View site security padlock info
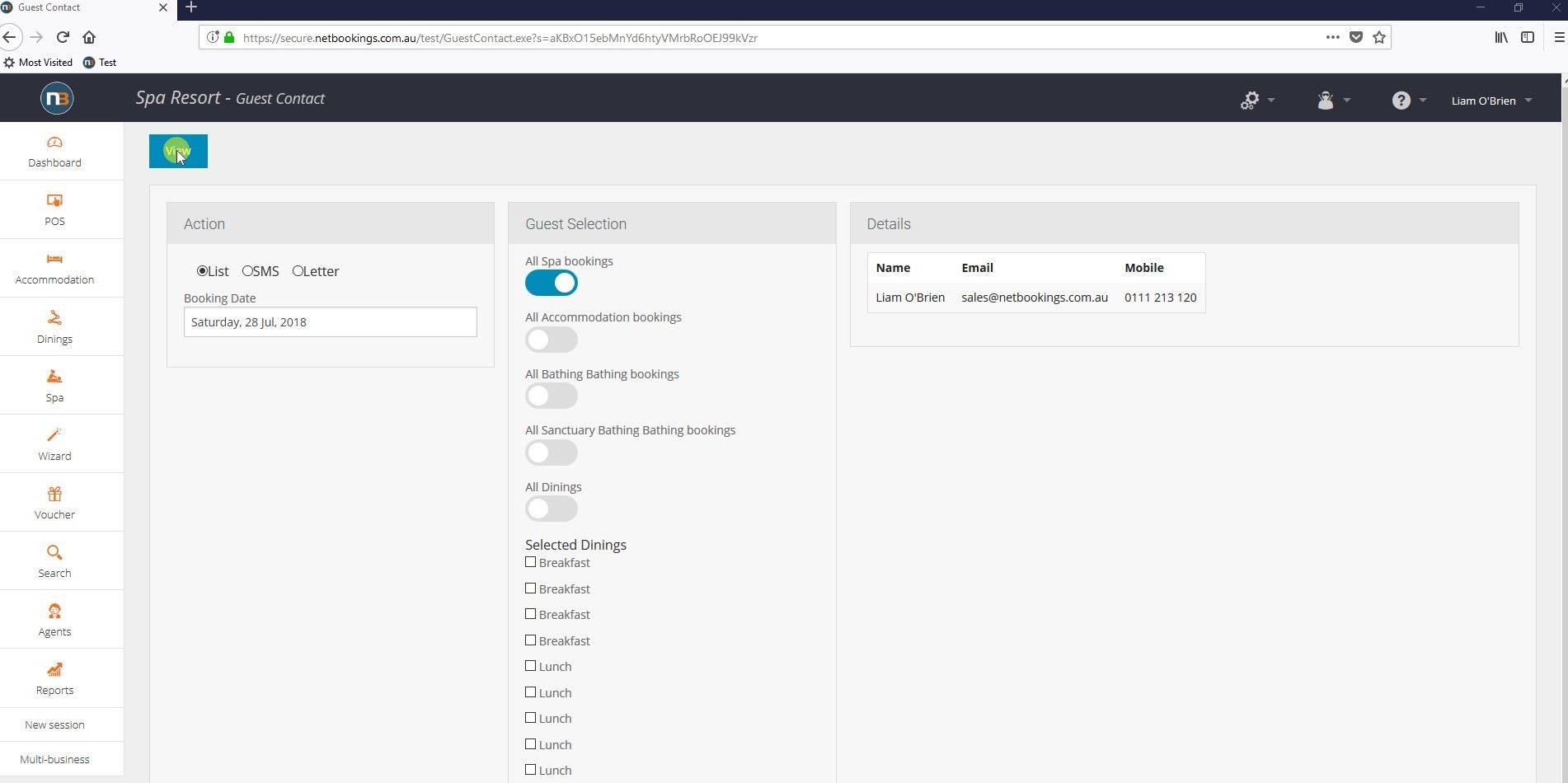1568x783 pixels. [x=229, y=37]
